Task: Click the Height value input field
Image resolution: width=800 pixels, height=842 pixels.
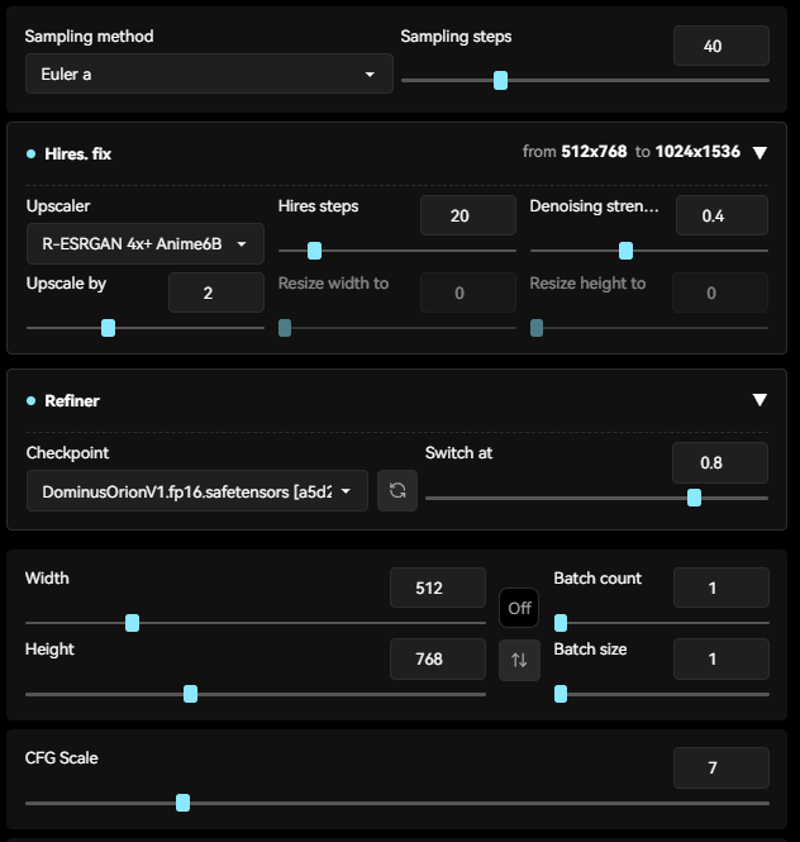Action: tap(437, 659)
